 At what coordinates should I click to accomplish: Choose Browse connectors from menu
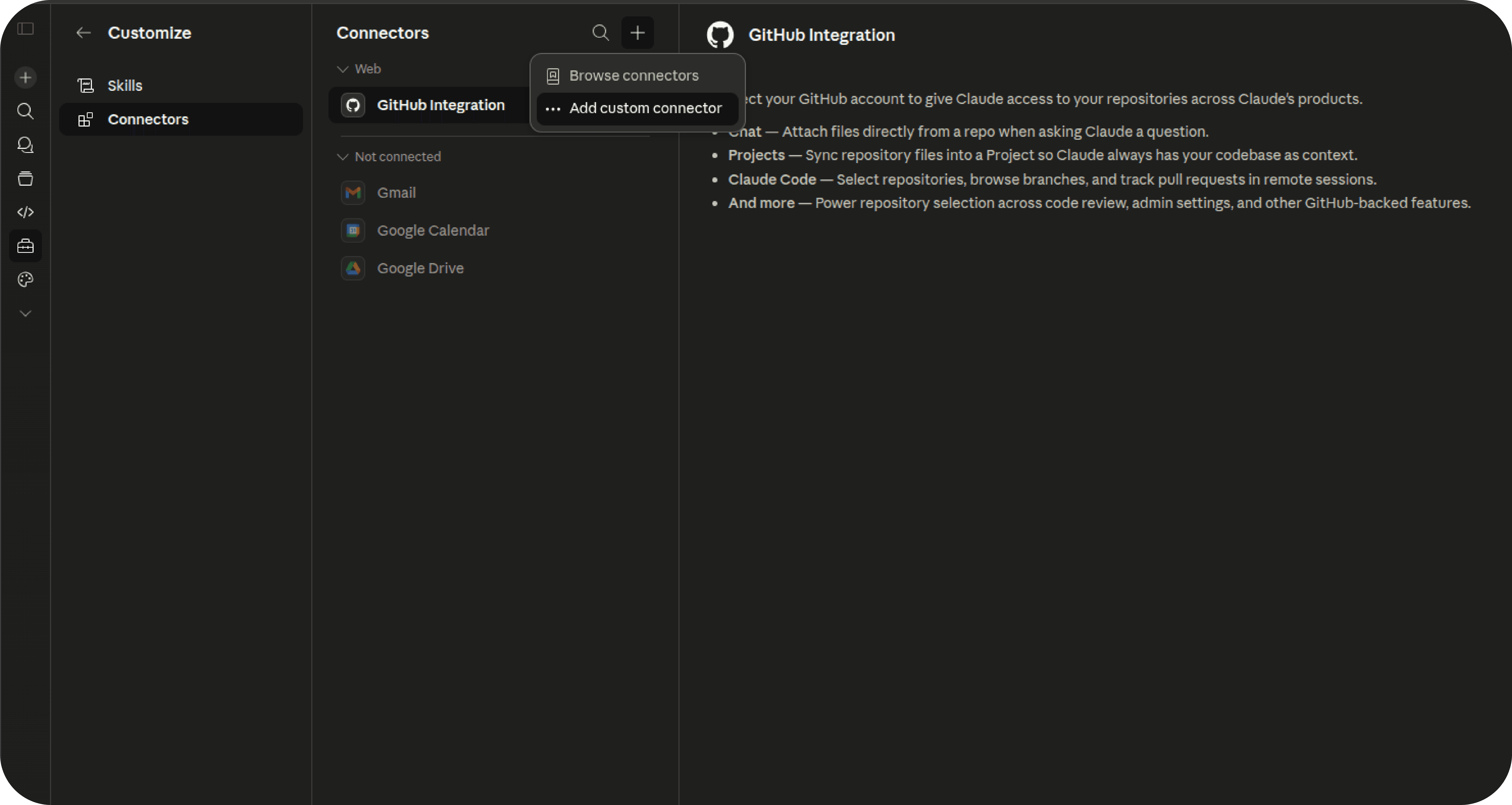[x=637, y=76]
